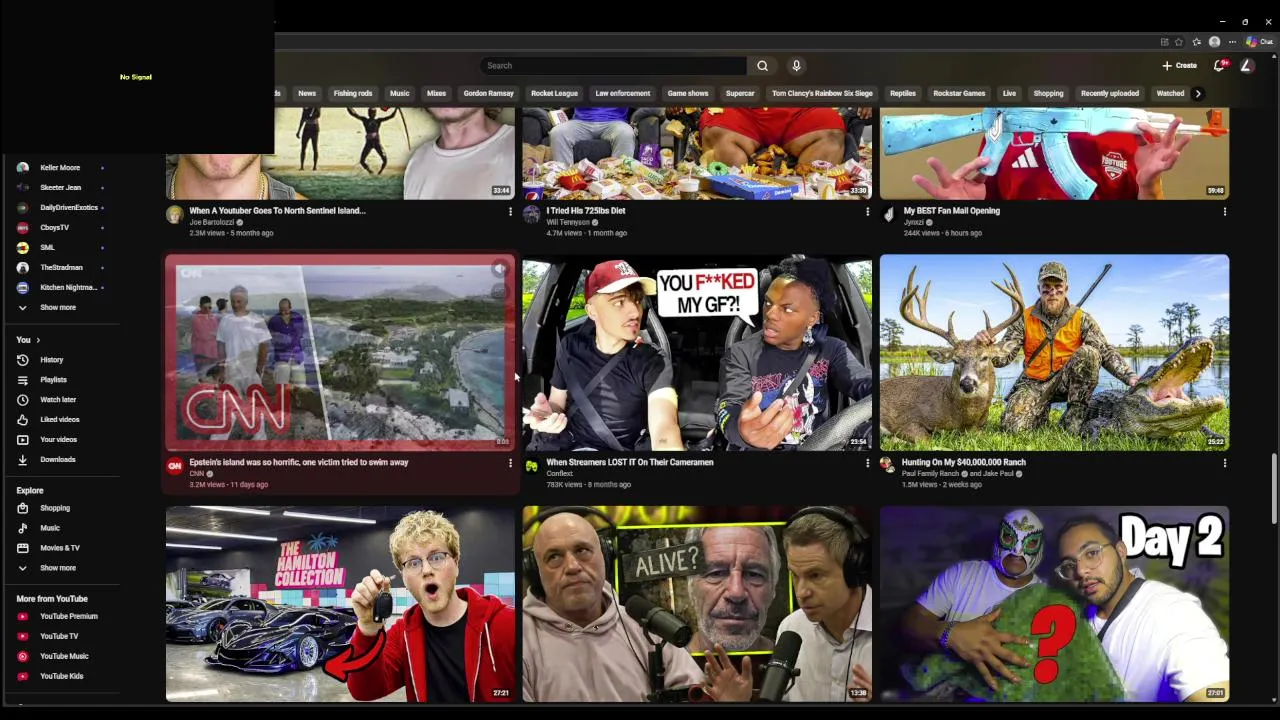Open YouTube Music link
This screenshot has width=1280, height=720.
point(60,657)
